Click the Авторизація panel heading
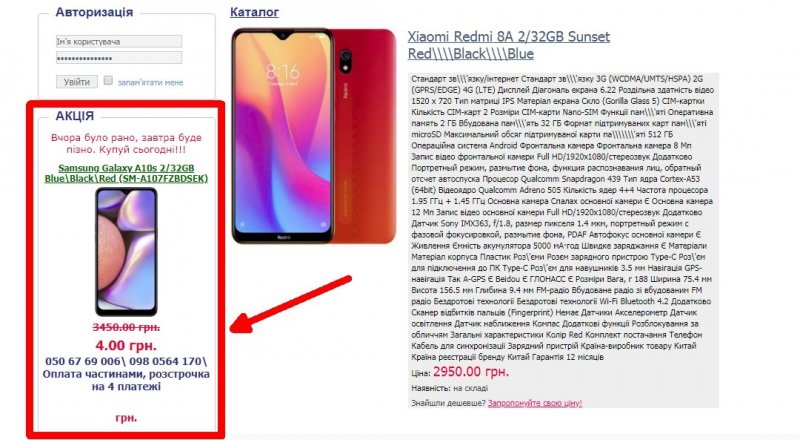 pyautogui.click(x=94, y=12)
